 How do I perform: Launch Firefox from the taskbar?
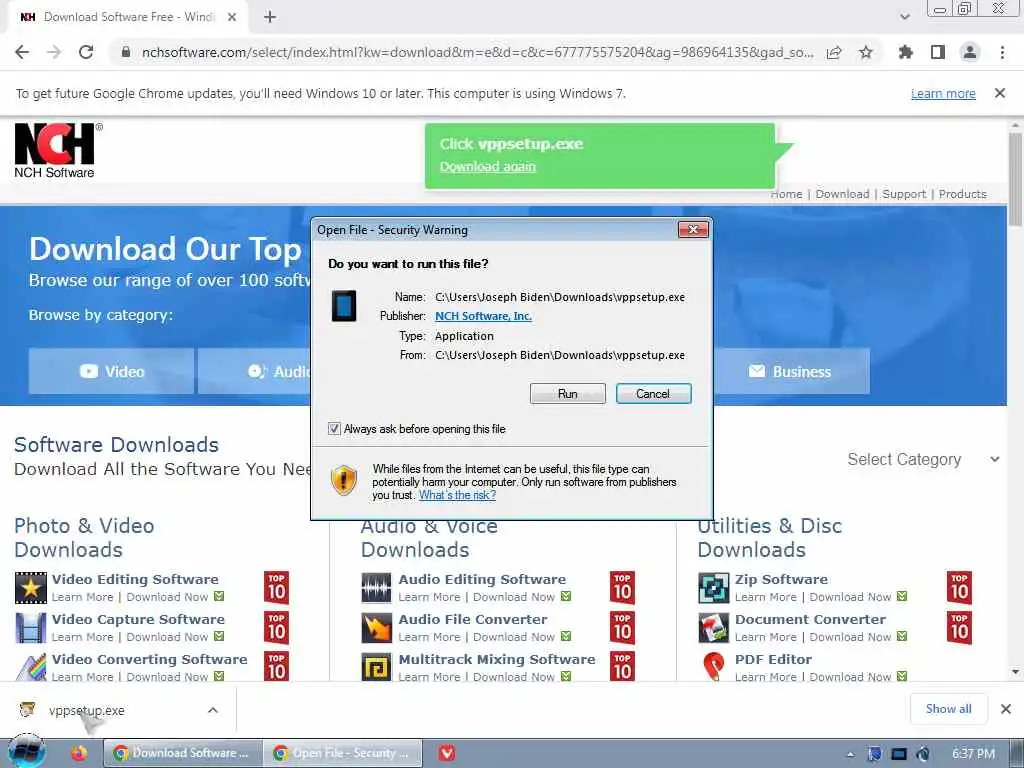click(x=79, y=753)
